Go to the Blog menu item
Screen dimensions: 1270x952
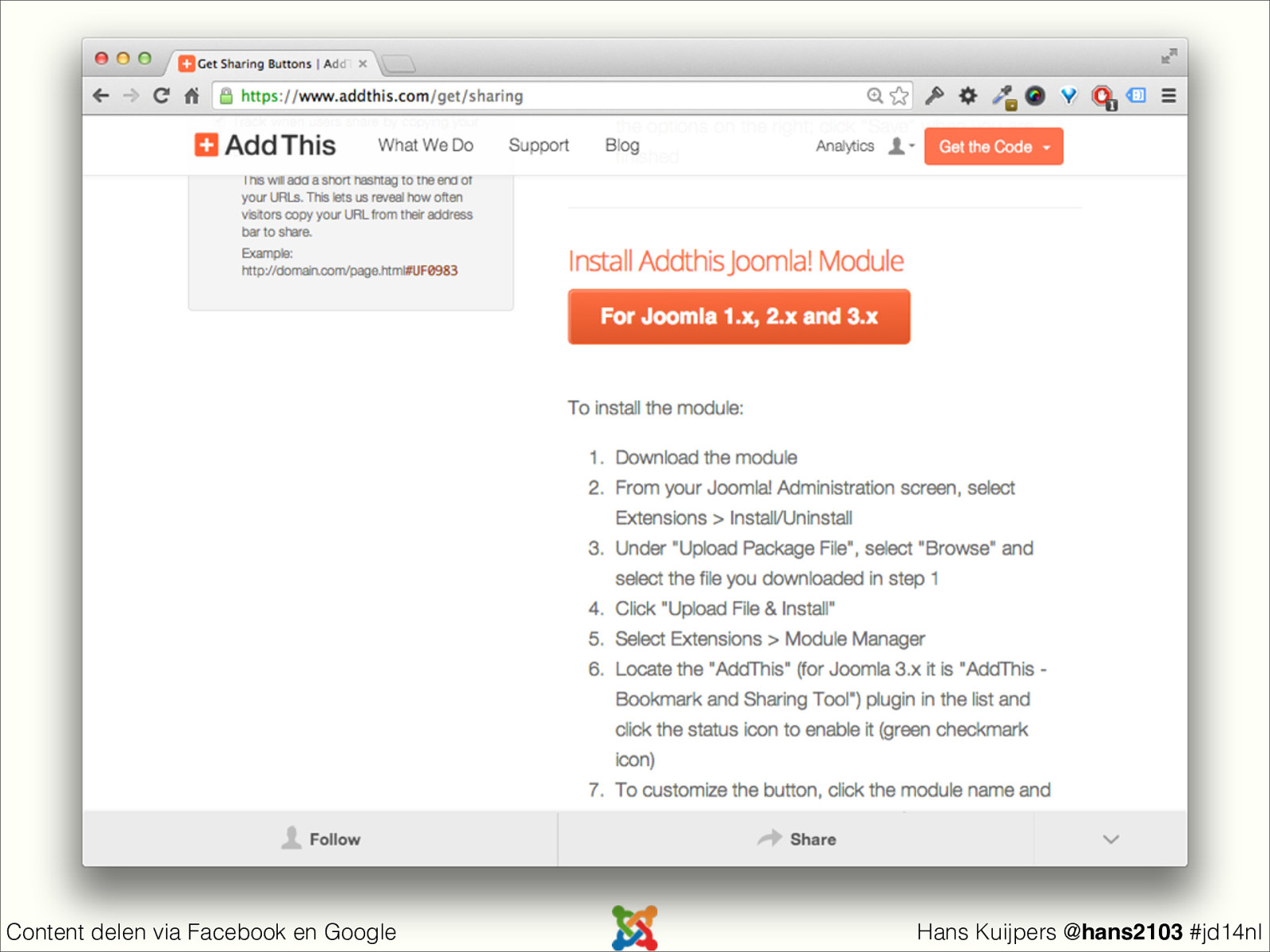[622, 146]
